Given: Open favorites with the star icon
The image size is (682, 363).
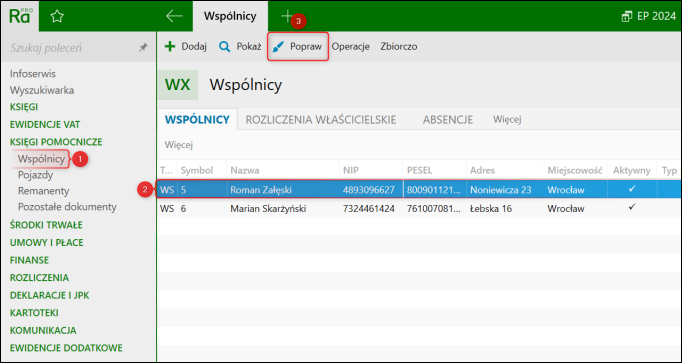Looking at the screenshot, I should pos(57,17).
